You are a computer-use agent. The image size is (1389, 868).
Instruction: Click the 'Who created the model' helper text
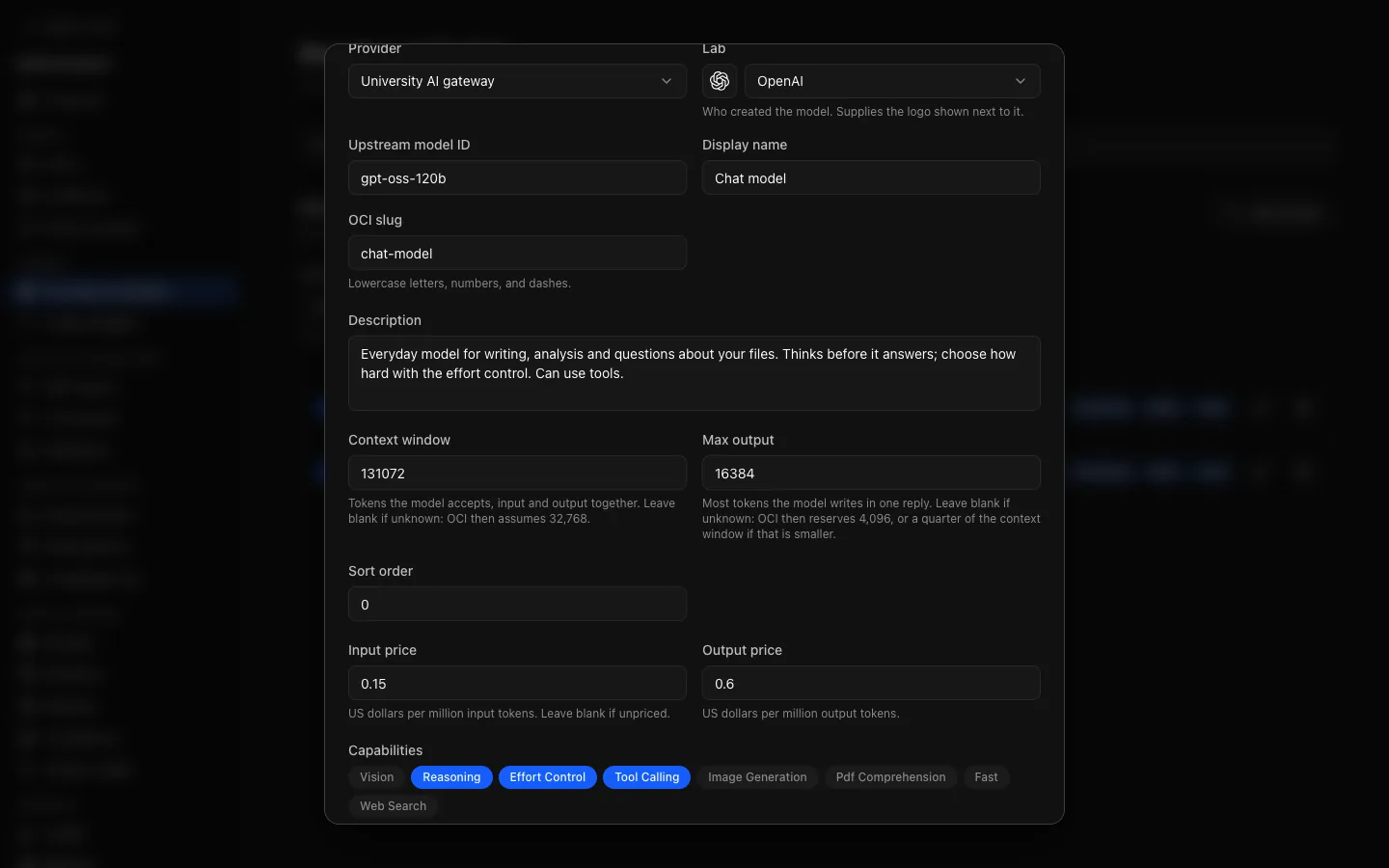tap(862, 112)
